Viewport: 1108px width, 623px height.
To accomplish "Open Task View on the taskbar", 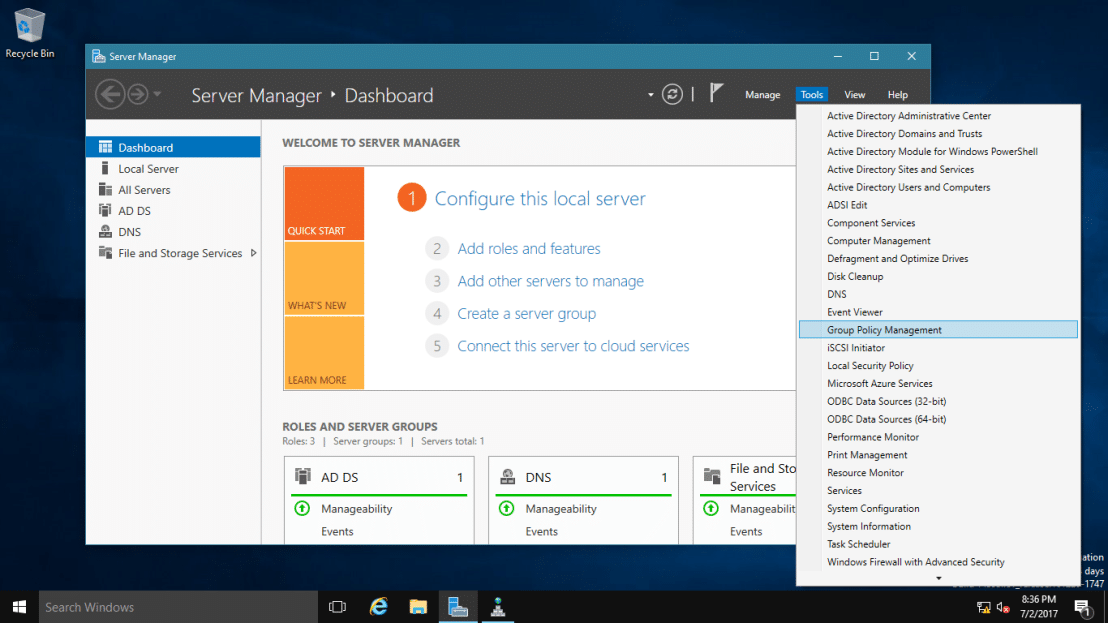I will click(338, 607).
